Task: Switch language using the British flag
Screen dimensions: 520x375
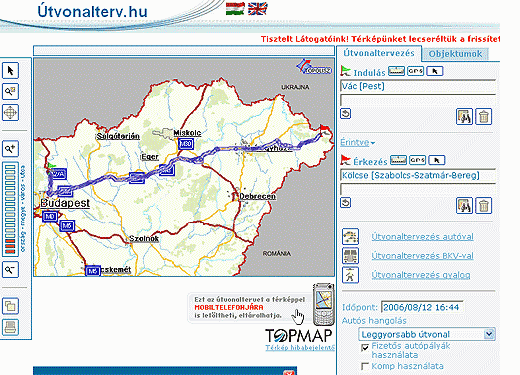Action: click(258, 9)
